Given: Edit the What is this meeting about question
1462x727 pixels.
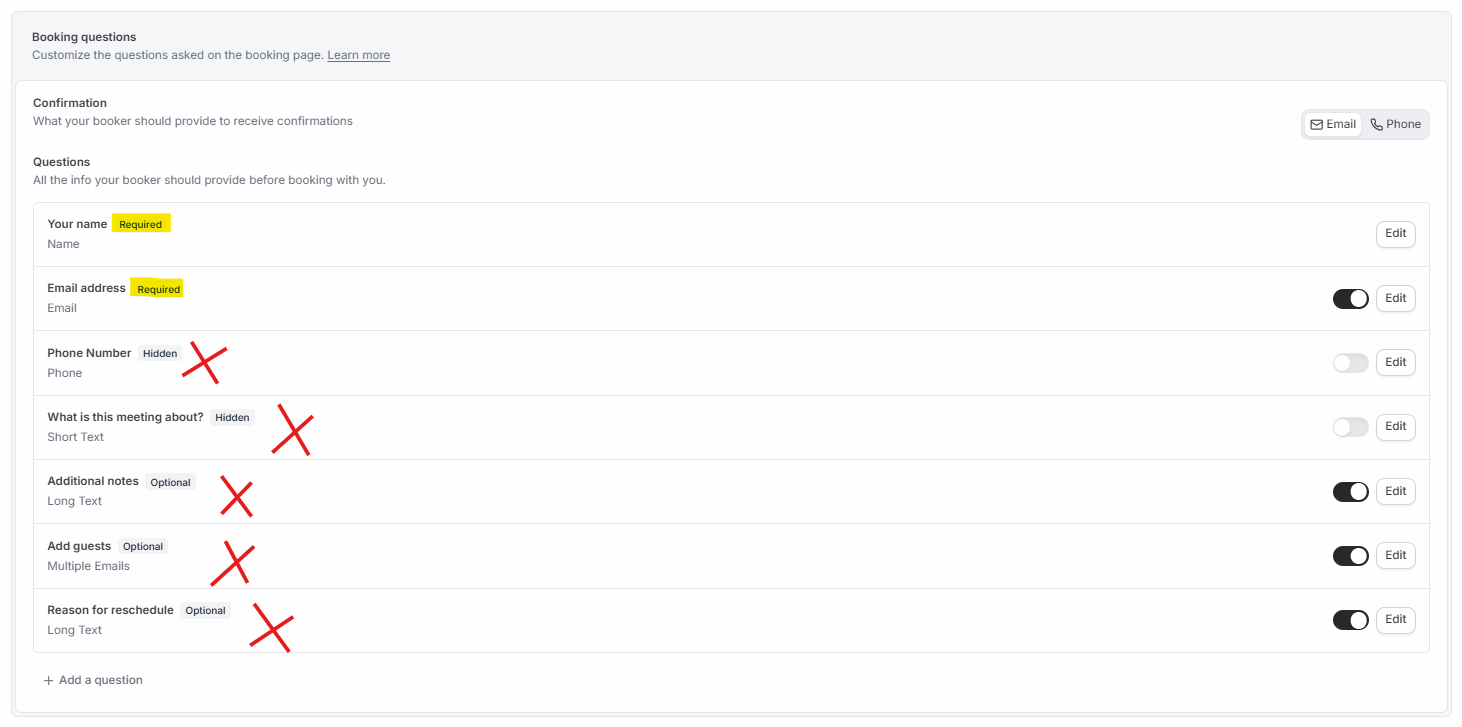Looking at the screenshot, I should coord(1395,427).
